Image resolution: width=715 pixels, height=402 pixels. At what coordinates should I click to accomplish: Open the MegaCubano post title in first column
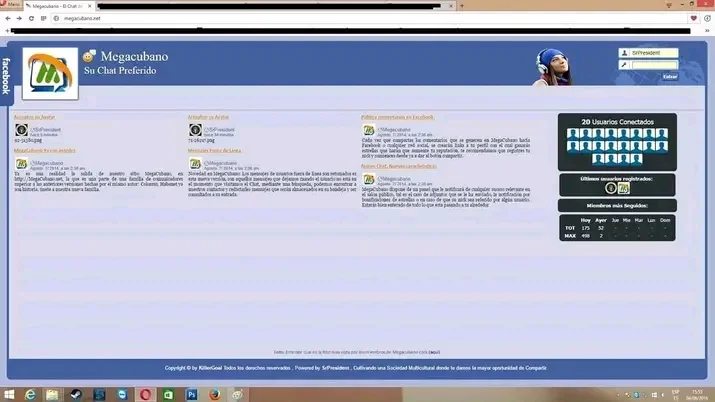(44, 150)
